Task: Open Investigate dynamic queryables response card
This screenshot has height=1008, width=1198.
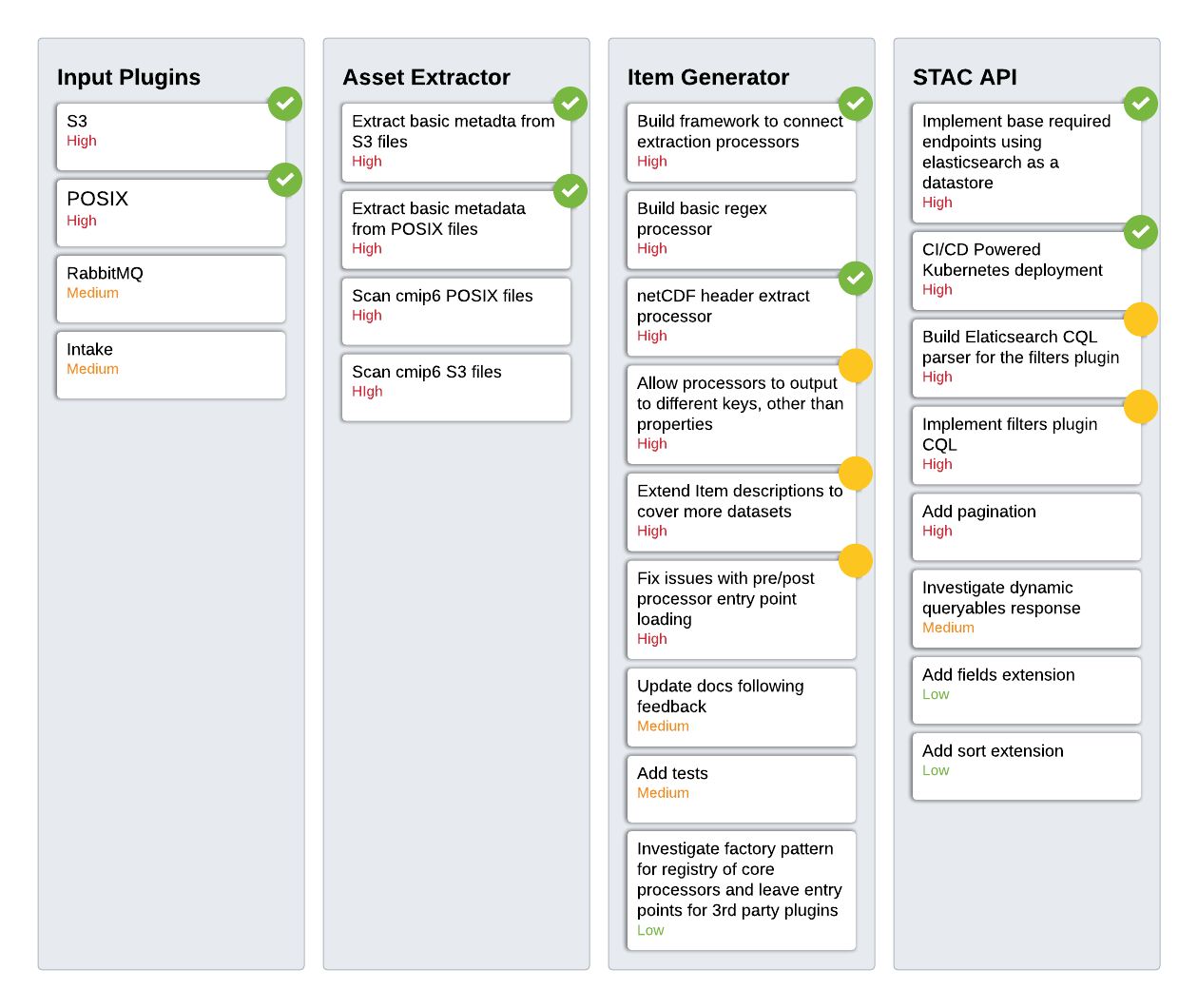Action: (1027, 609)
